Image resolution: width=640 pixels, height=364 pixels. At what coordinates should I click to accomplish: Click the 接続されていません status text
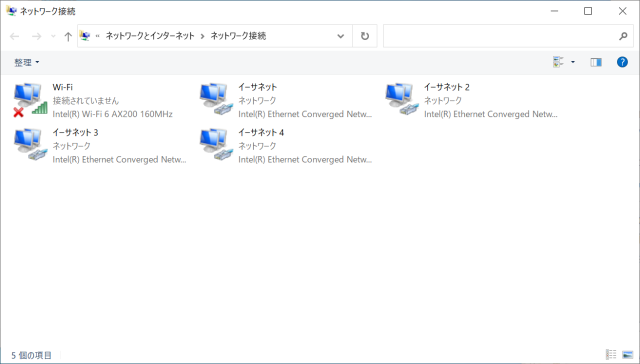(x=85, y=100)
